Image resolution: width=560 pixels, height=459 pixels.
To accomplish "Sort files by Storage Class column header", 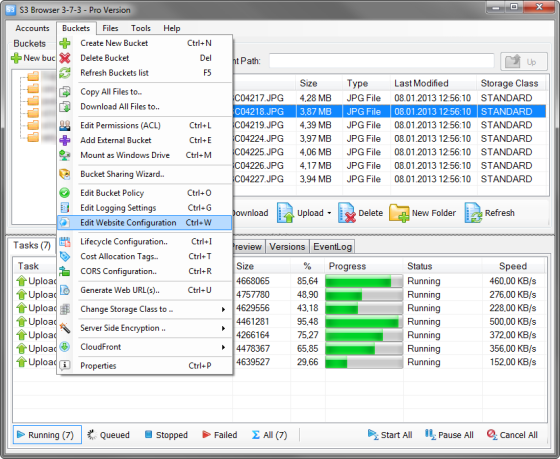I will [x=511, y=83].
